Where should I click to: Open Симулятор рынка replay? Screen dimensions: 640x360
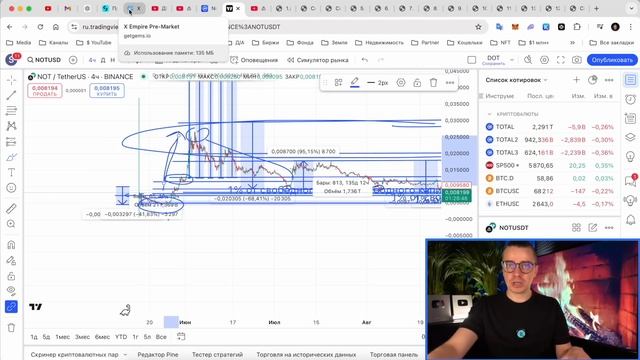point(318,60)
